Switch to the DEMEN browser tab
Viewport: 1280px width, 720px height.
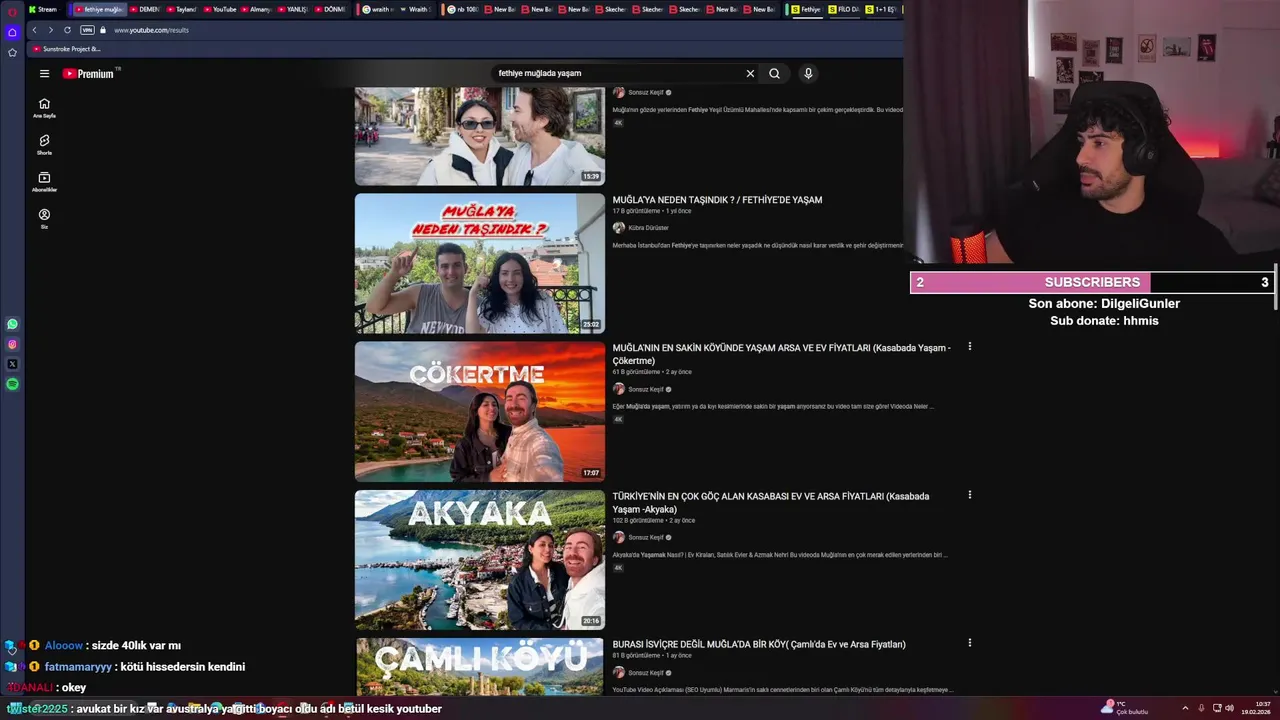[x=144, y=9]
